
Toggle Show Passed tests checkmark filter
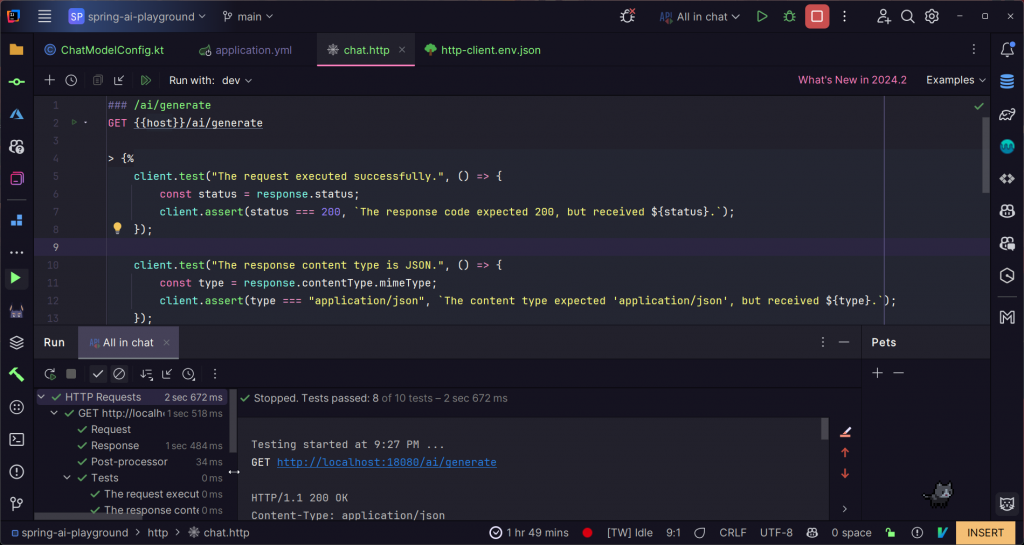(98, 374)
